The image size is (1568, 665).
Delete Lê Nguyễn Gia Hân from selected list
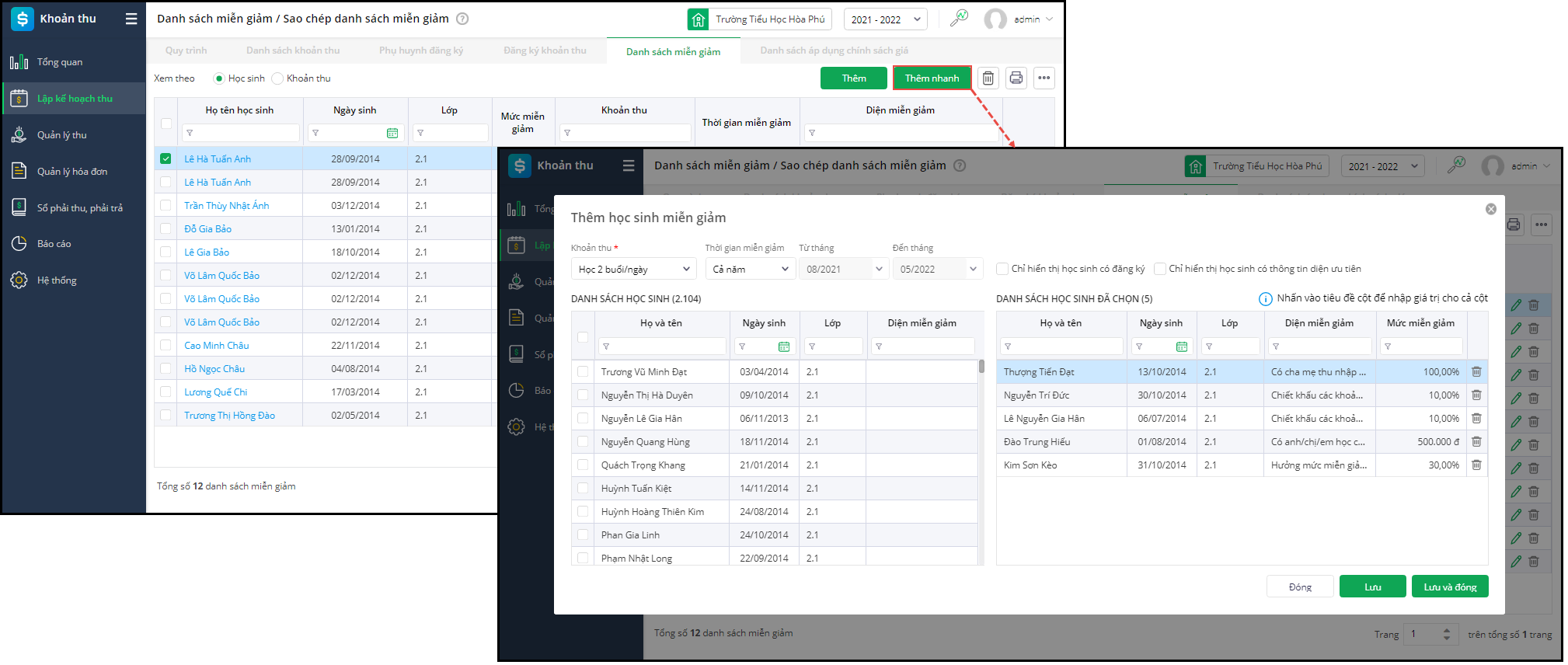1476,419
